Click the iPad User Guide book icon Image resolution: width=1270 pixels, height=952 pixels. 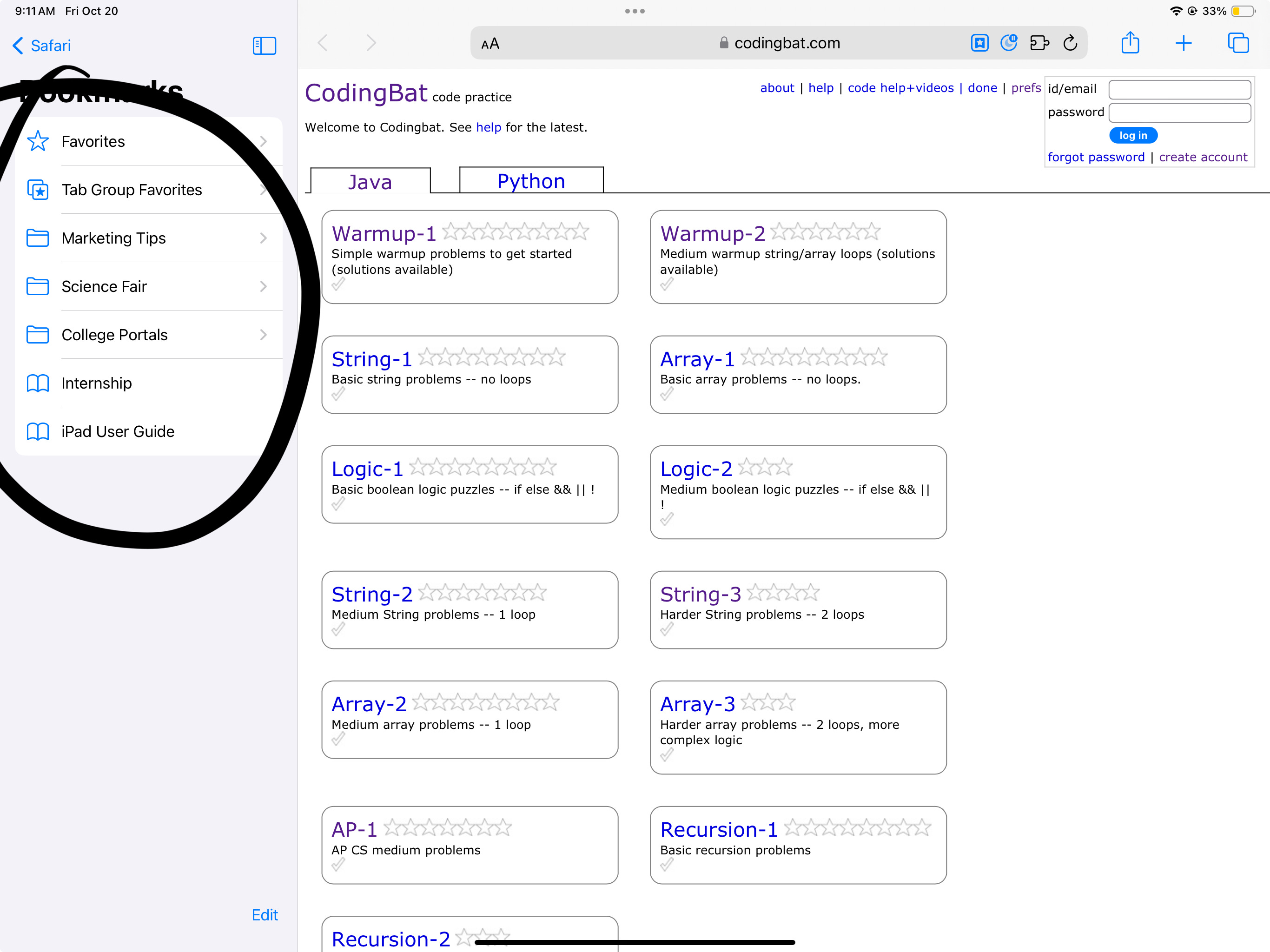point(38,431)
